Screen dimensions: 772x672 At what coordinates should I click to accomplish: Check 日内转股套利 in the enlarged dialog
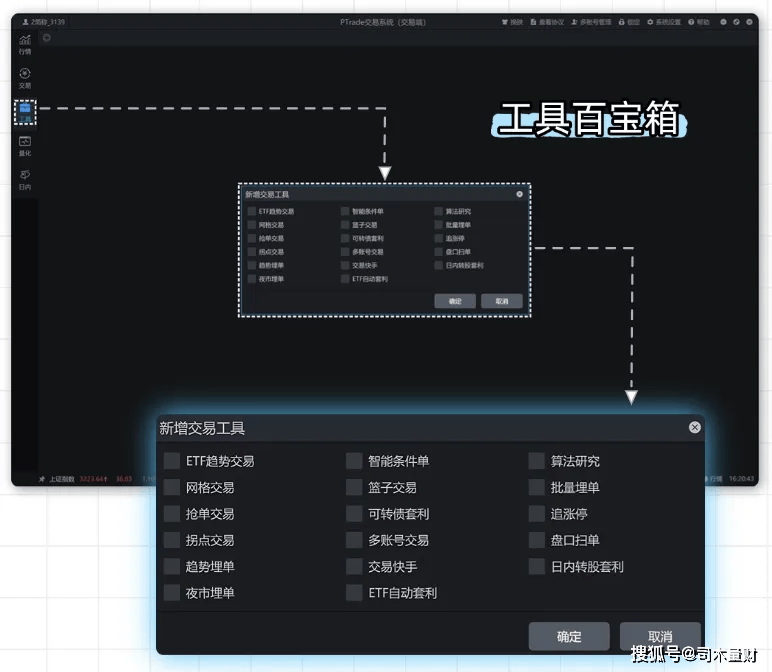[537, 566]
